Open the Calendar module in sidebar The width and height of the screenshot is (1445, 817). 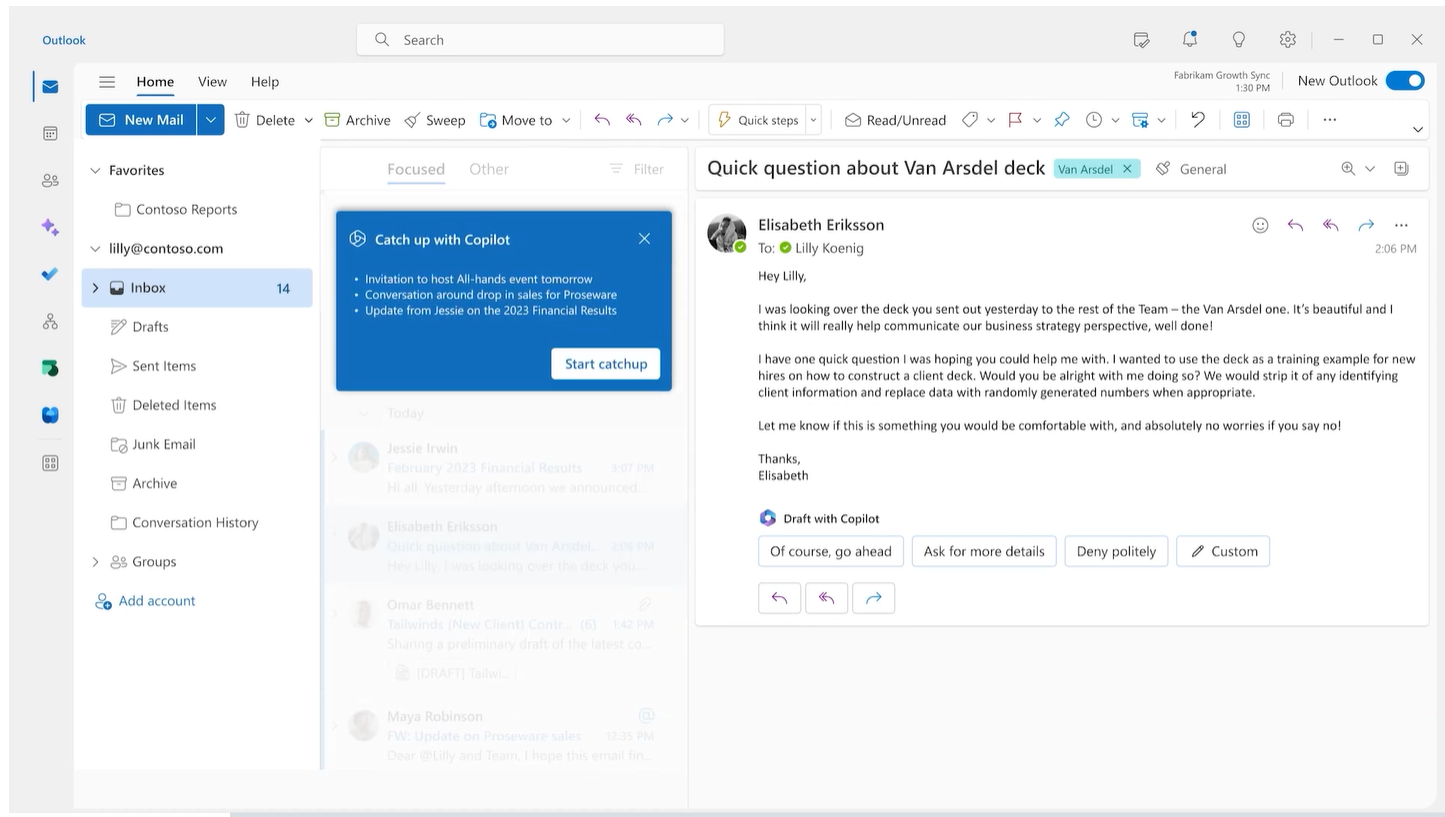click(50, 133)
